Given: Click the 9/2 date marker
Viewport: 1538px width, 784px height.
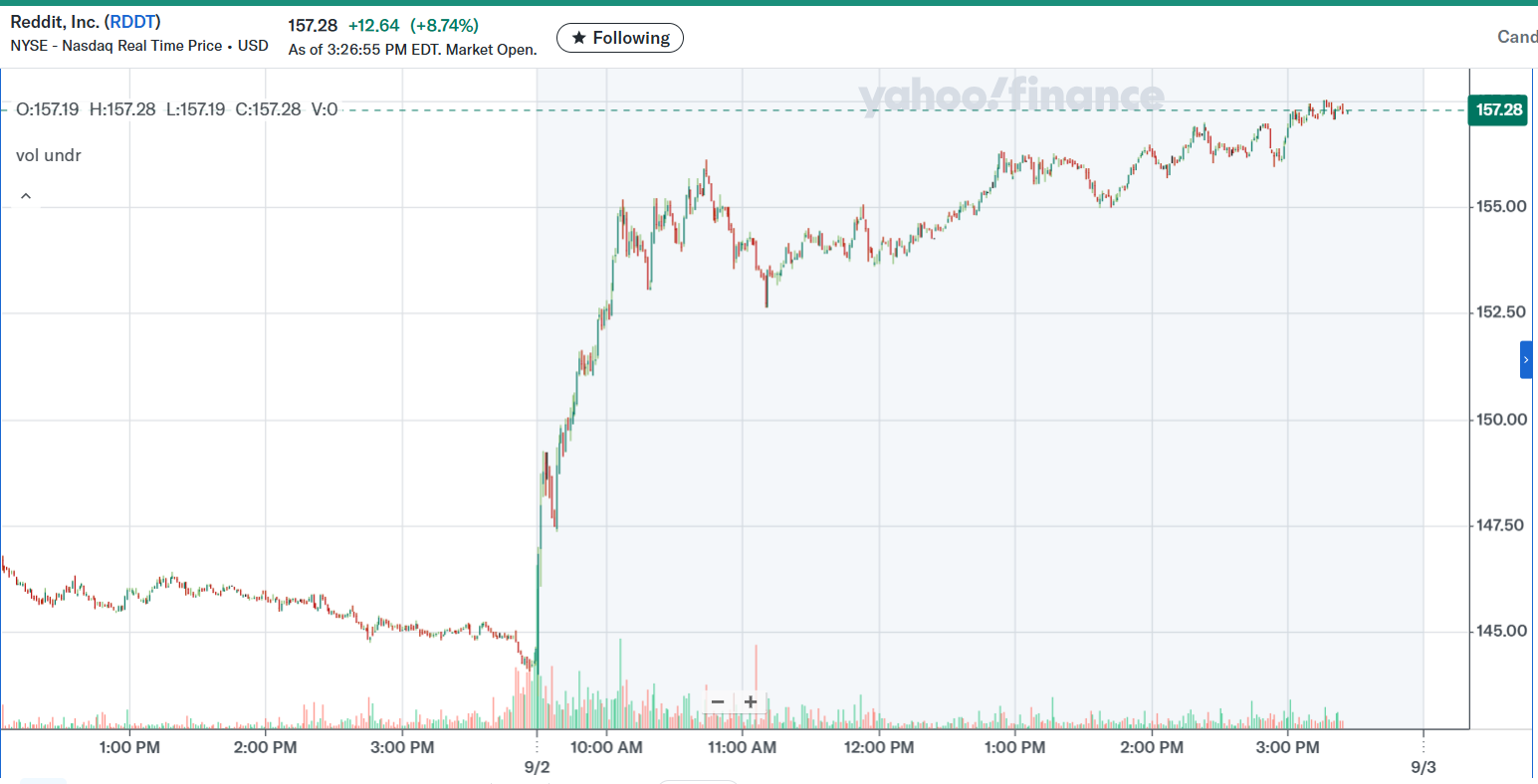Looking at the screenshot, I should click(x=537, y=767).
